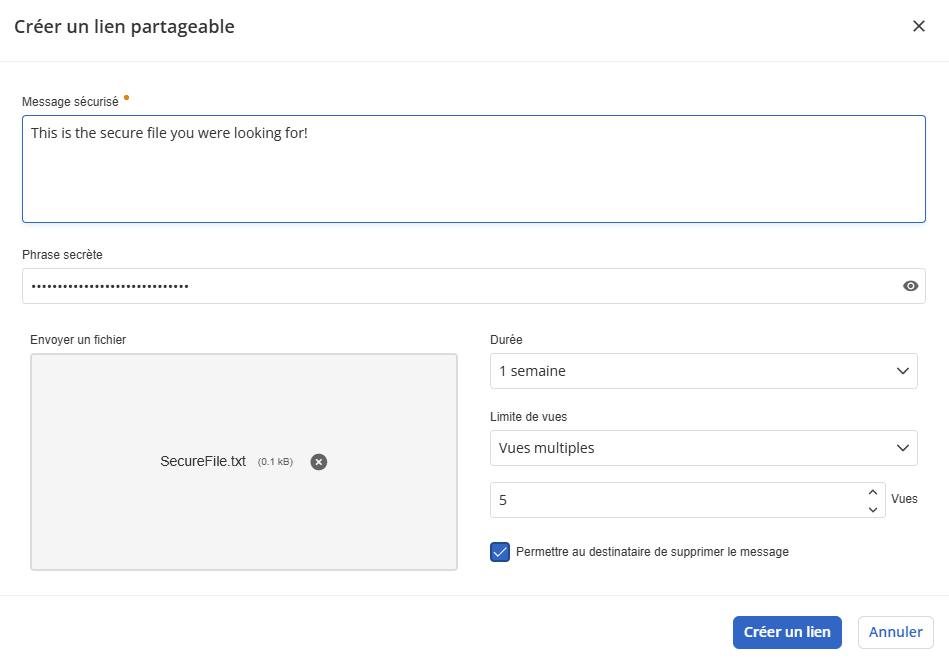
Task: Click the required field indicator next to Message sécurisé
Action: point(127,97)
